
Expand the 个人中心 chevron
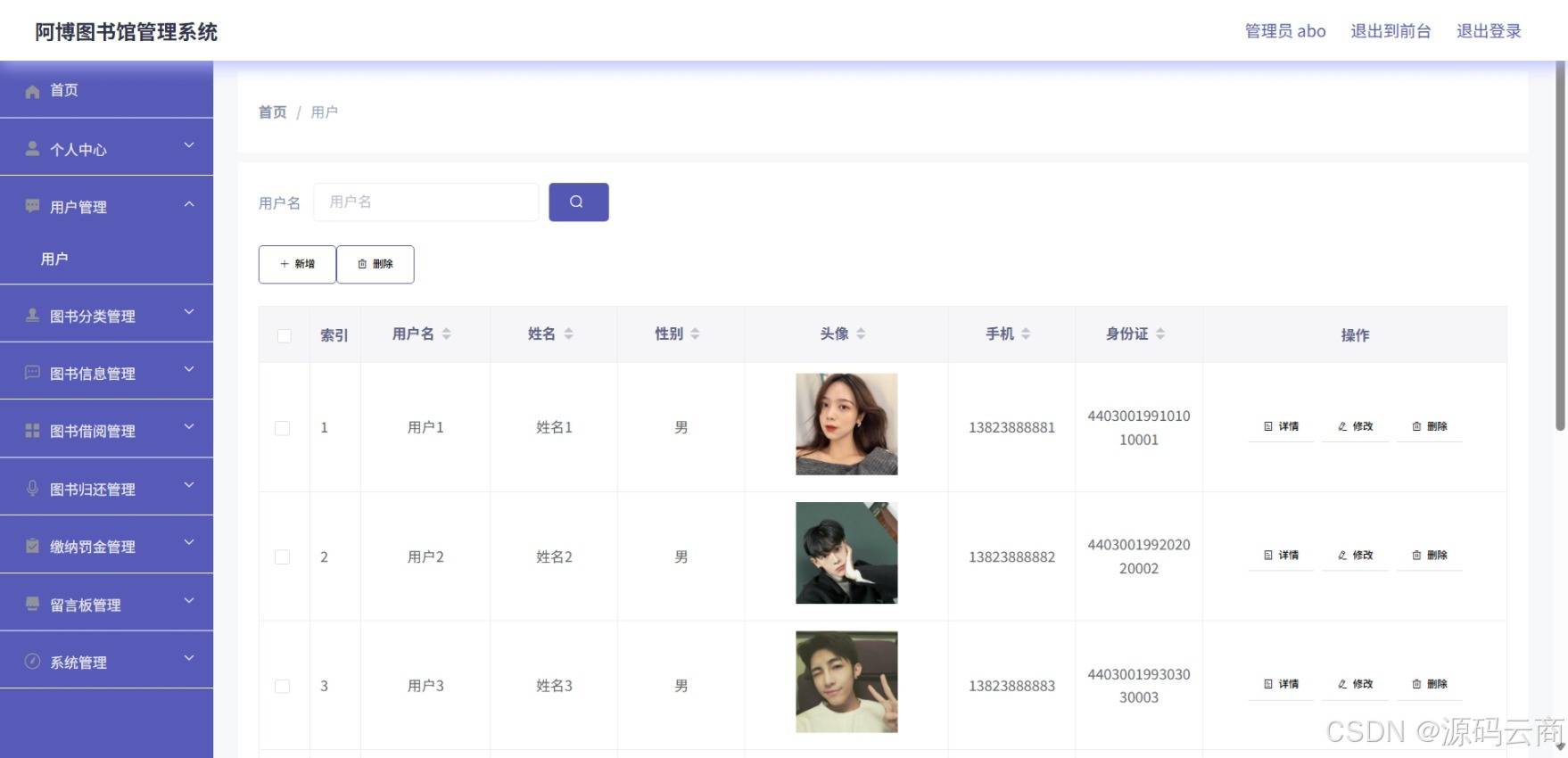[x=189, y=145]
